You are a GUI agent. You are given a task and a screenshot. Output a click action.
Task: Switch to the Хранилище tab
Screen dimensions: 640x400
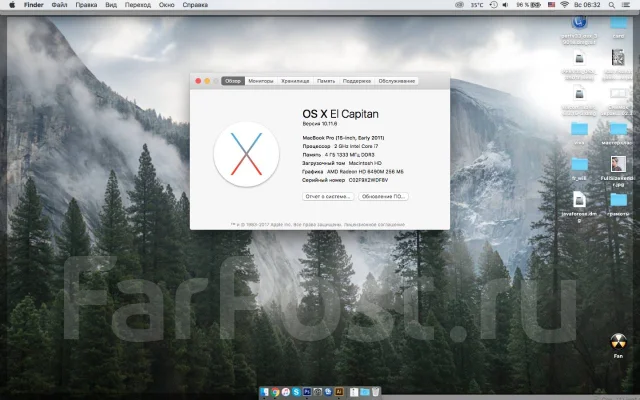[x=295, y=81]
